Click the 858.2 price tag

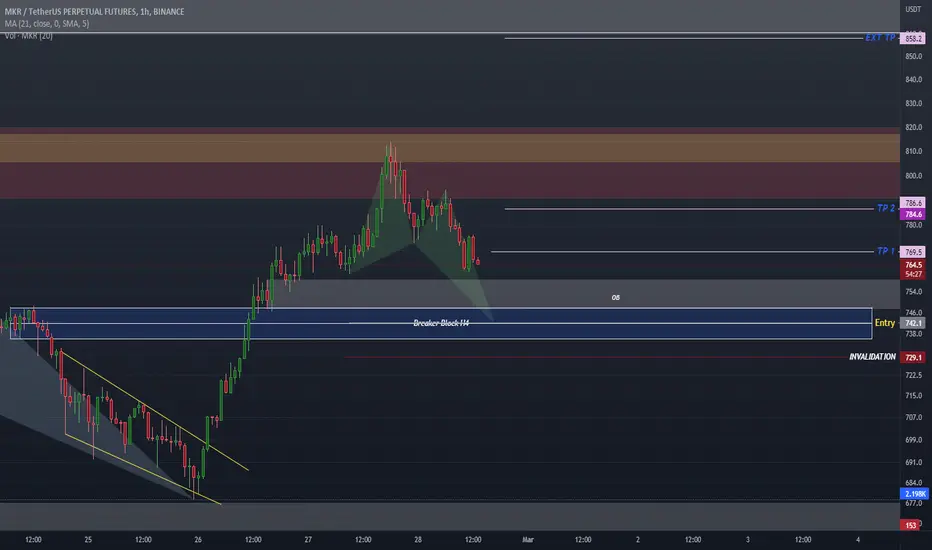coord(914,39)
